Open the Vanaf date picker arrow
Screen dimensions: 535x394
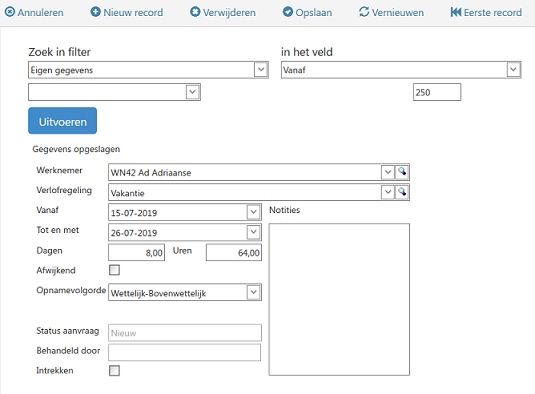pyautogui.click(x=254, y=212)
